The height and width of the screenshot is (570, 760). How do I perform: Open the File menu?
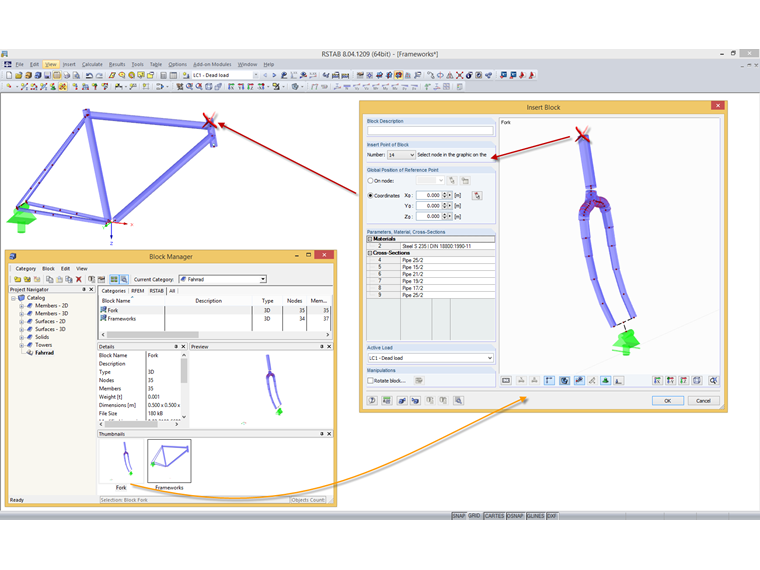click(19, 64)
